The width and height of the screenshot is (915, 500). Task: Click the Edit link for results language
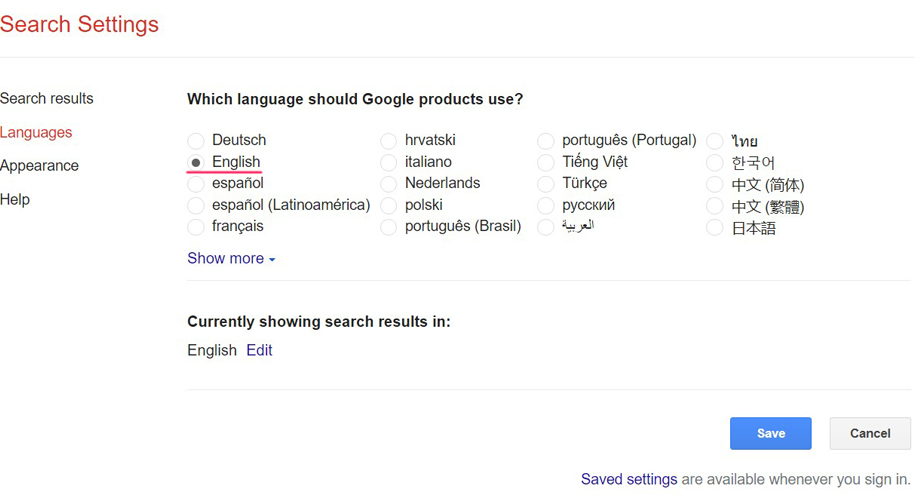259,350
